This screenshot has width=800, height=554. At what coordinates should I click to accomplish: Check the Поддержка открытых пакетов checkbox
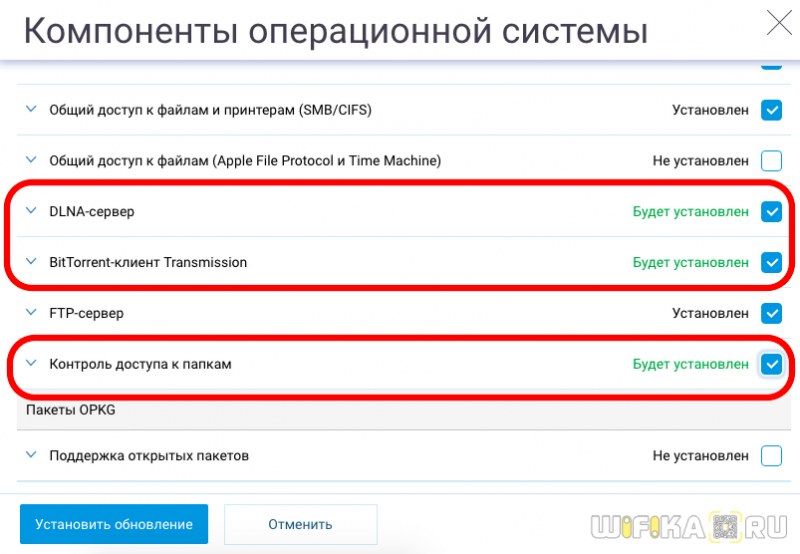tap(771, 456)
